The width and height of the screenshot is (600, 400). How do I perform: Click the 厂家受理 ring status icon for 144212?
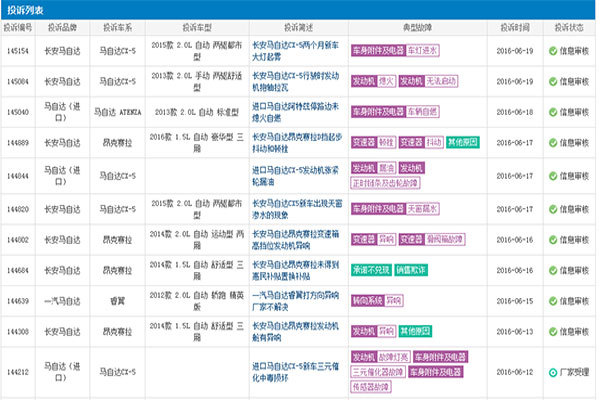pos(553,372)
